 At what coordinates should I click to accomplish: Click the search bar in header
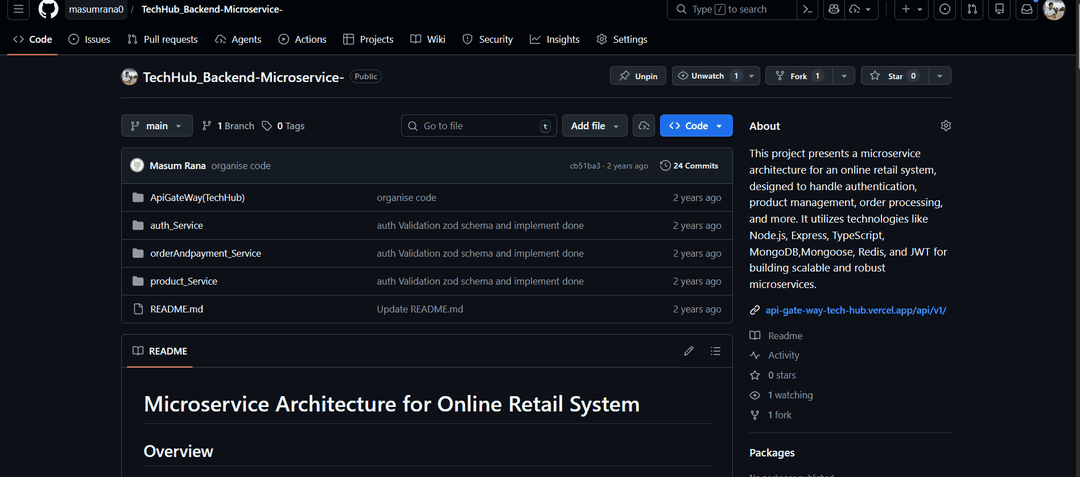point(731,10)
